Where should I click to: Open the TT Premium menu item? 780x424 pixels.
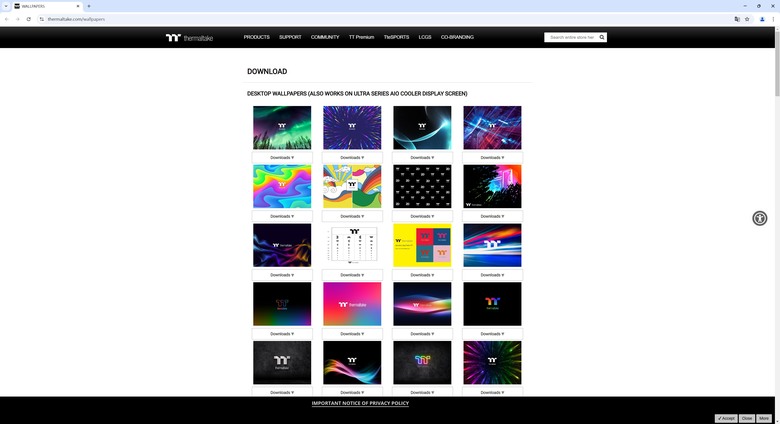coord(361,37)
